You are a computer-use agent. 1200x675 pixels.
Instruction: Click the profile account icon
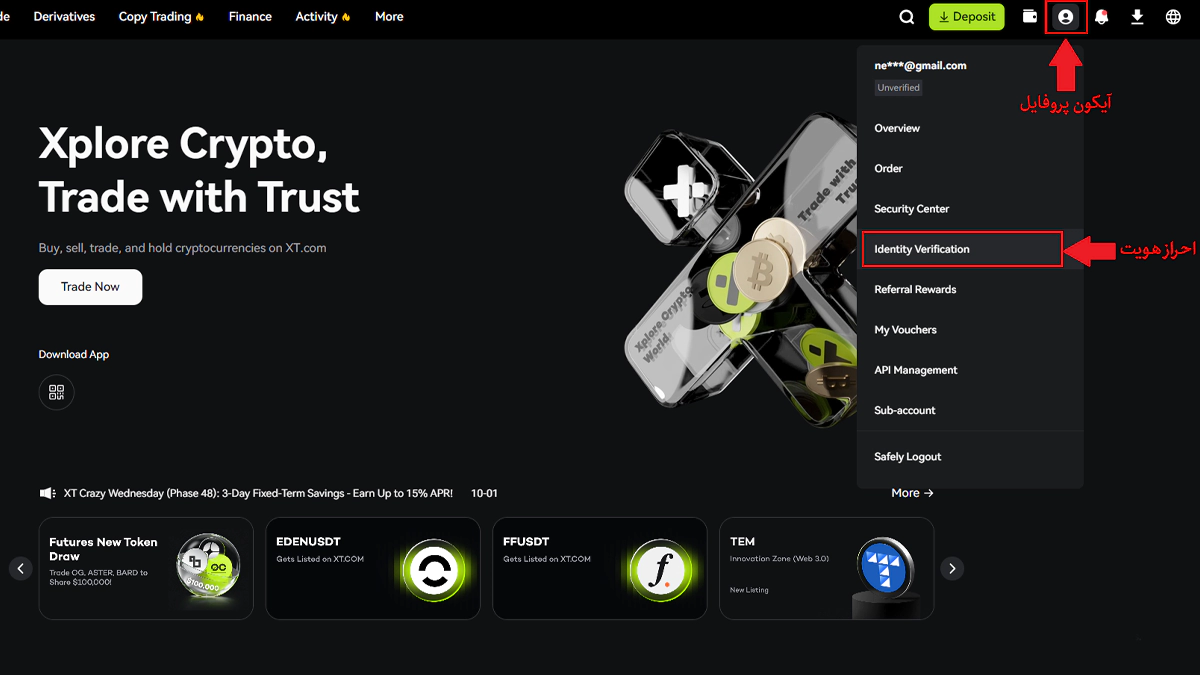click(1066, 17)
